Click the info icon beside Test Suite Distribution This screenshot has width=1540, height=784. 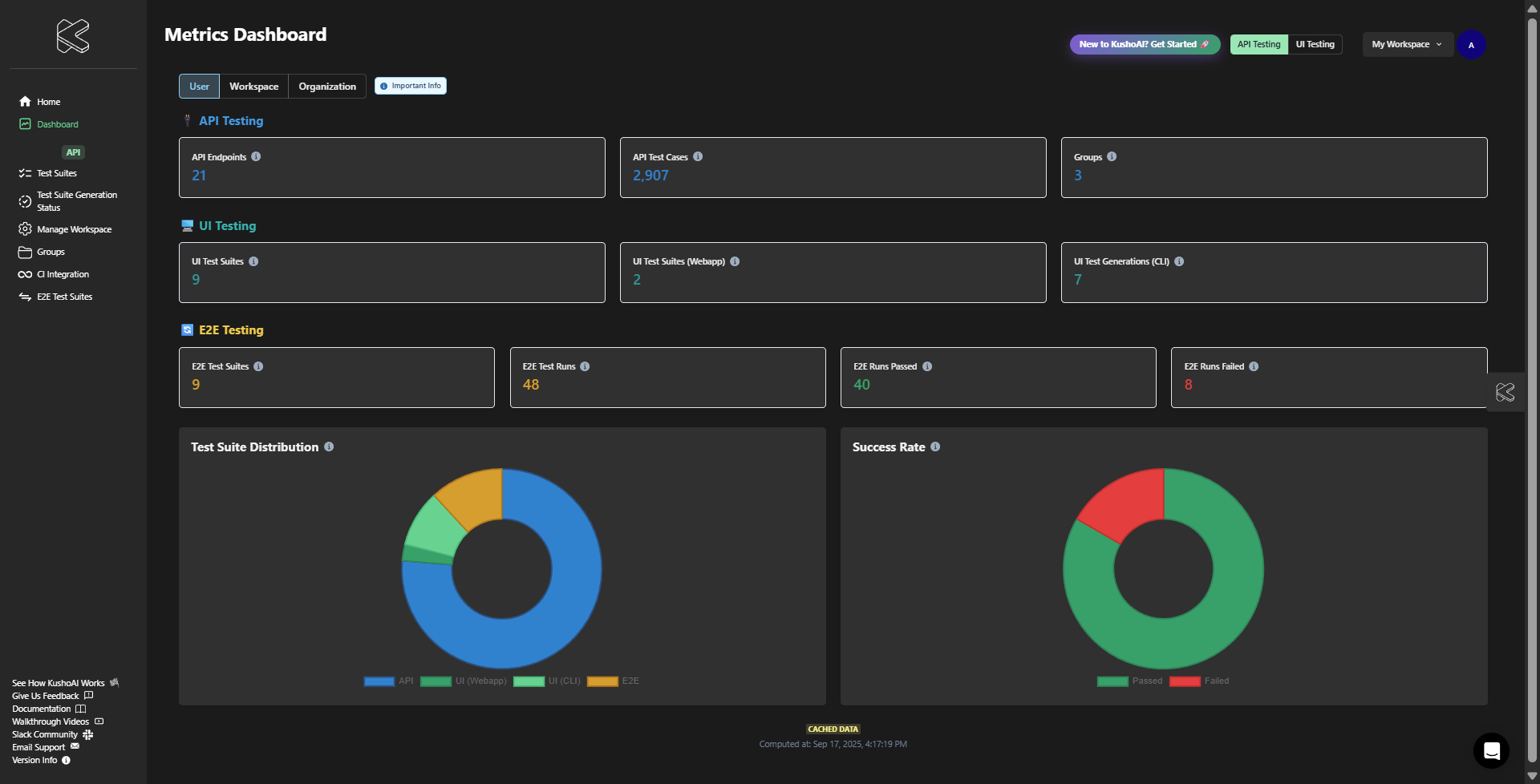click(x=329, y=447)
